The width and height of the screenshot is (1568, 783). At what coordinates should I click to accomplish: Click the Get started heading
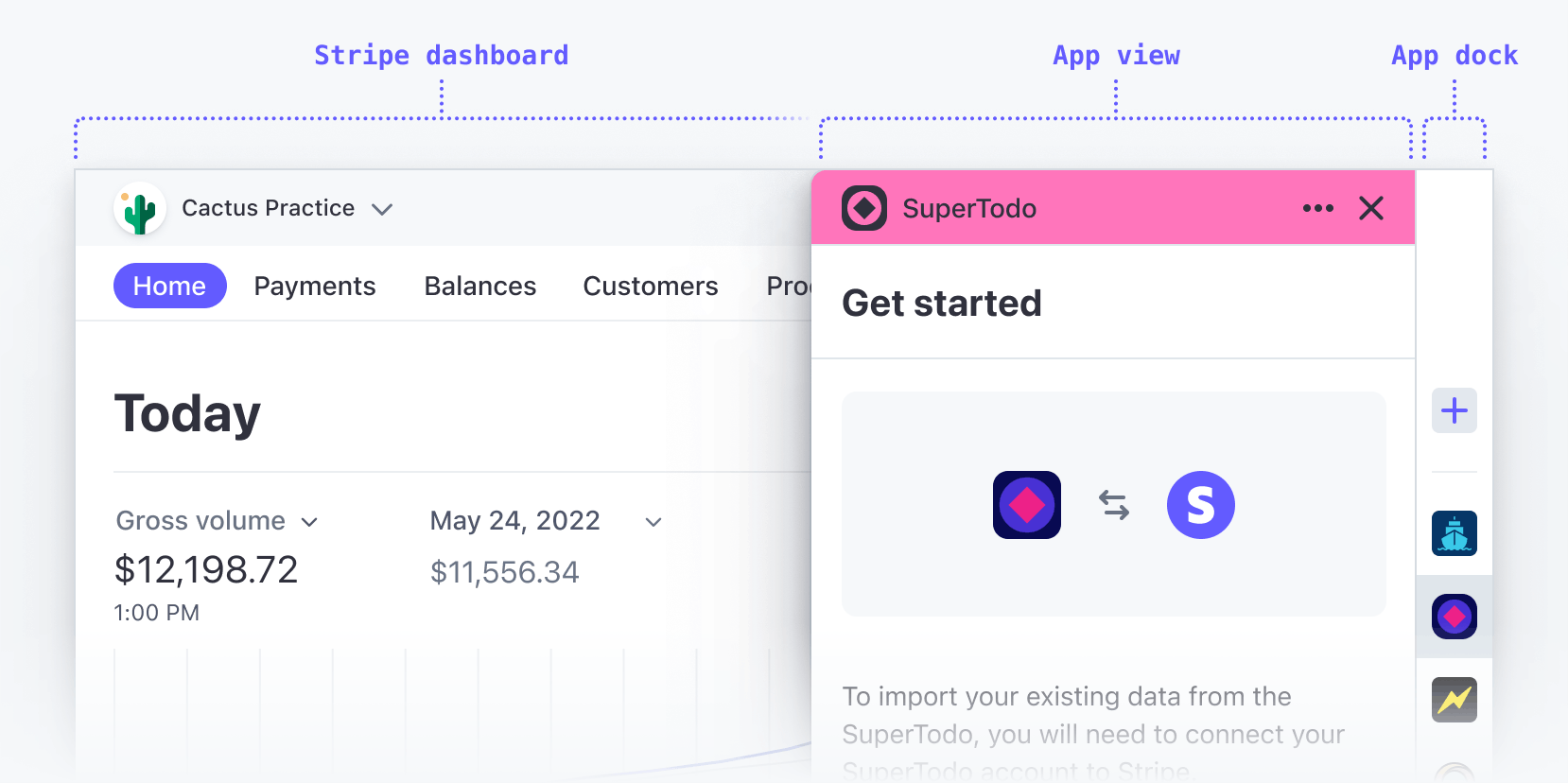pos(942,303)
